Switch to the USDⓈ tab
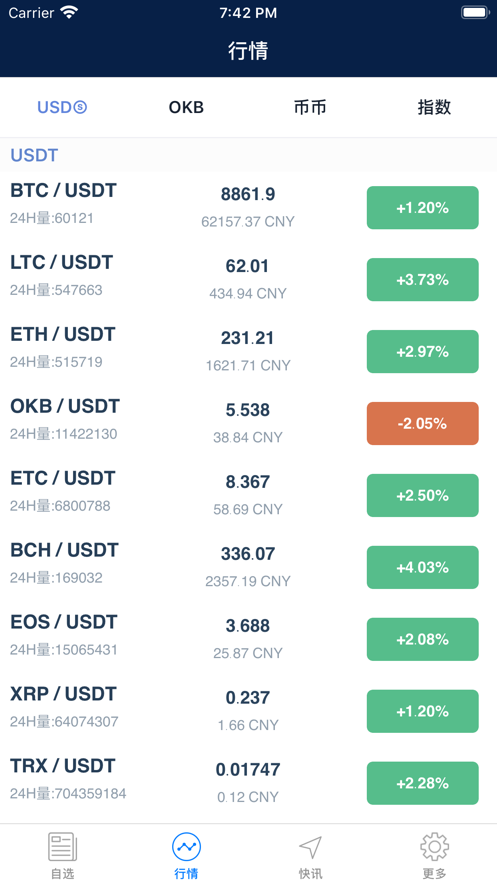This screenshot has width=497, height=883. pos(62,107)
